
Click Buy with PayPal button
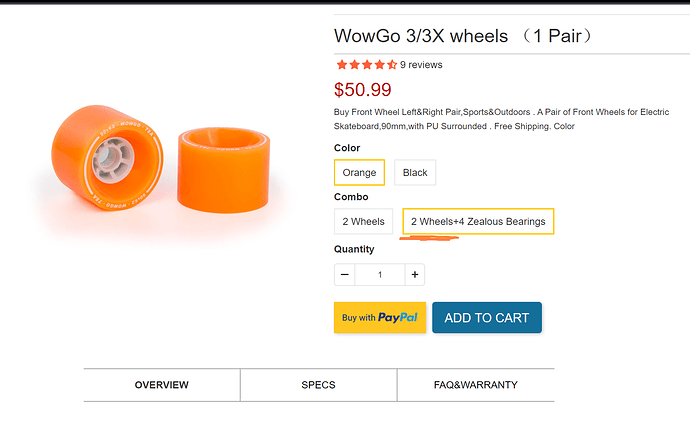(380, 318)
